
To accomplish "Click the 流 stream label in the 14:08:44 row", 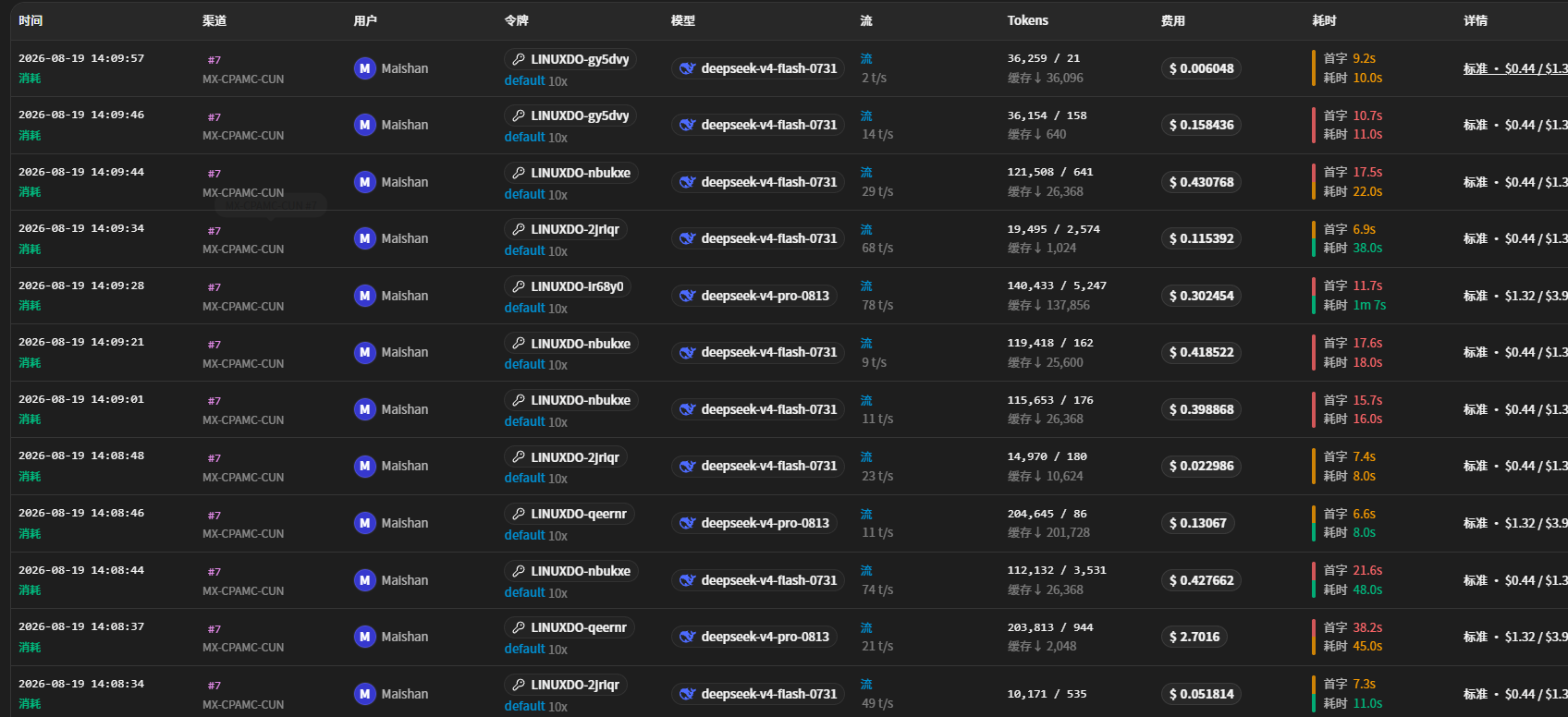I will coord(866,570).
